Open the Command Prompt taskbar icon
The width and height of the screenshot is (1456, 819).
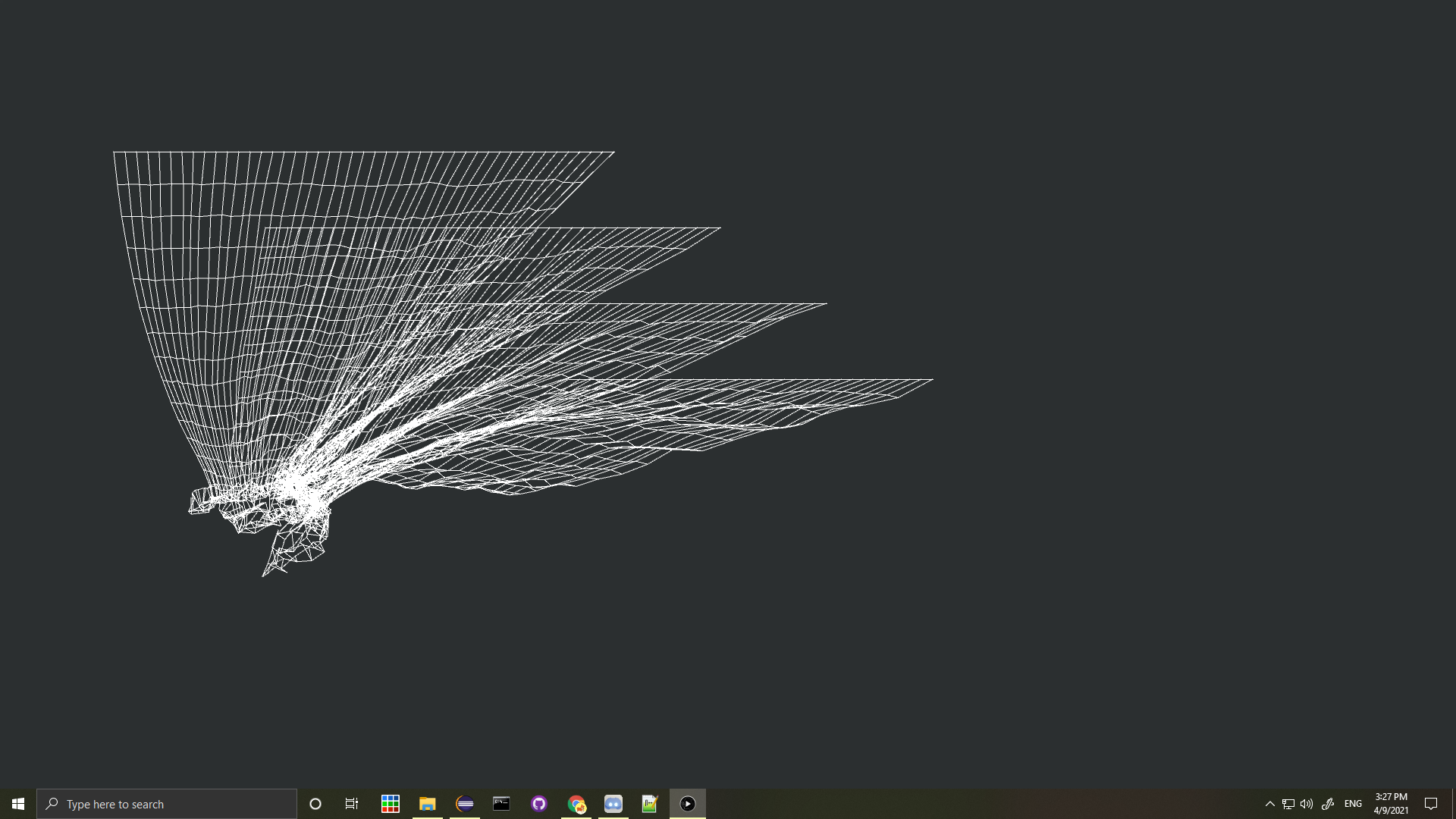coord(501,804)
